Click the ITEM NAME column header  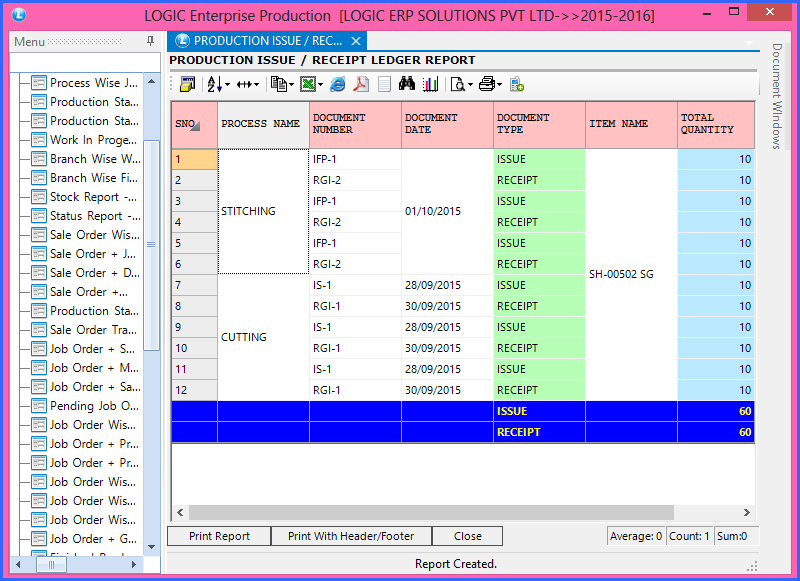(x=631, y=125)
